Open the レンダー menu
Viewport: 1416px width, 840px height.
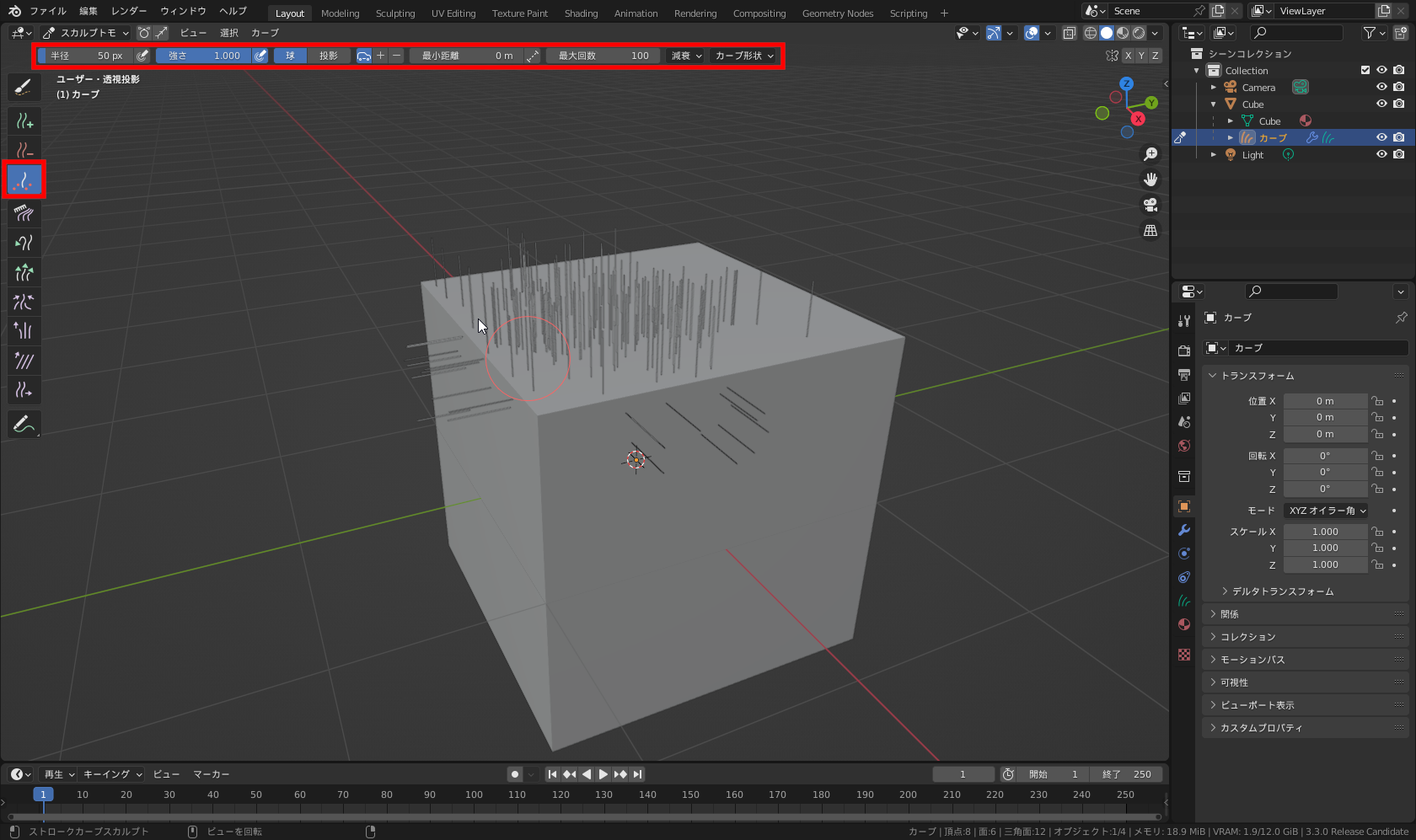tap(129, 11)
